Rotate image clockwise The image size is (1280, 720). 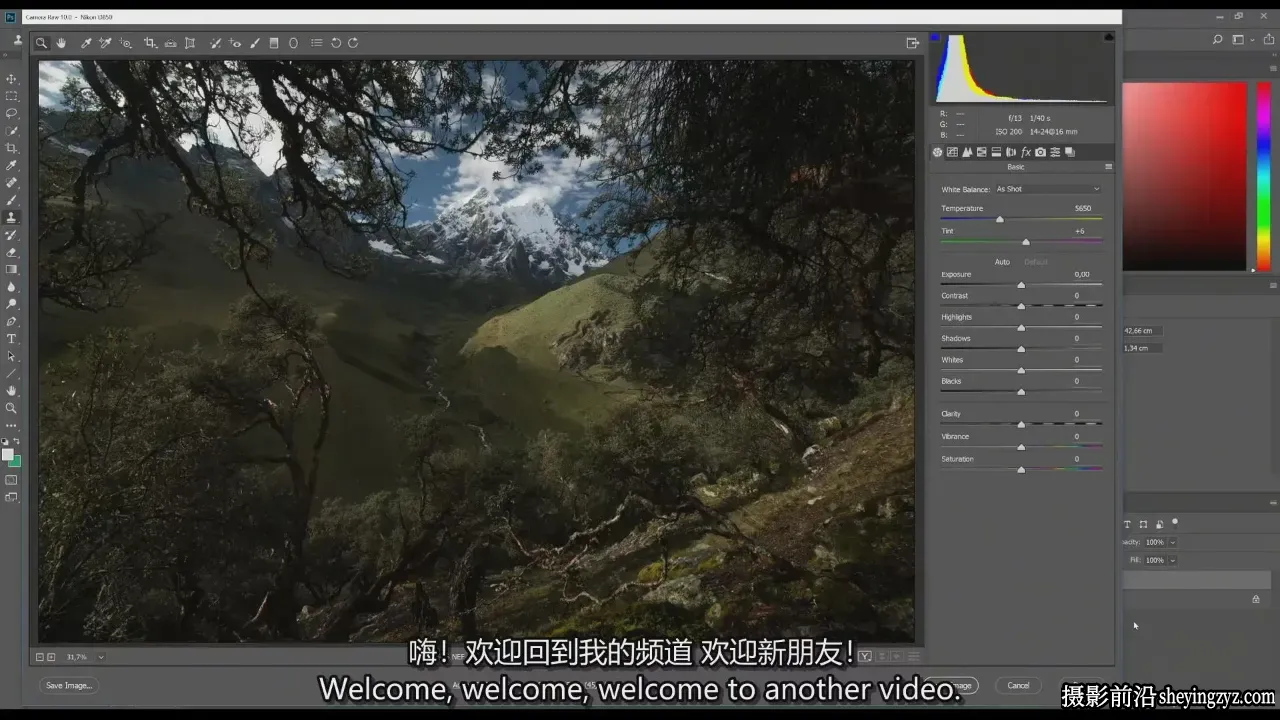(x=353, y=43)
